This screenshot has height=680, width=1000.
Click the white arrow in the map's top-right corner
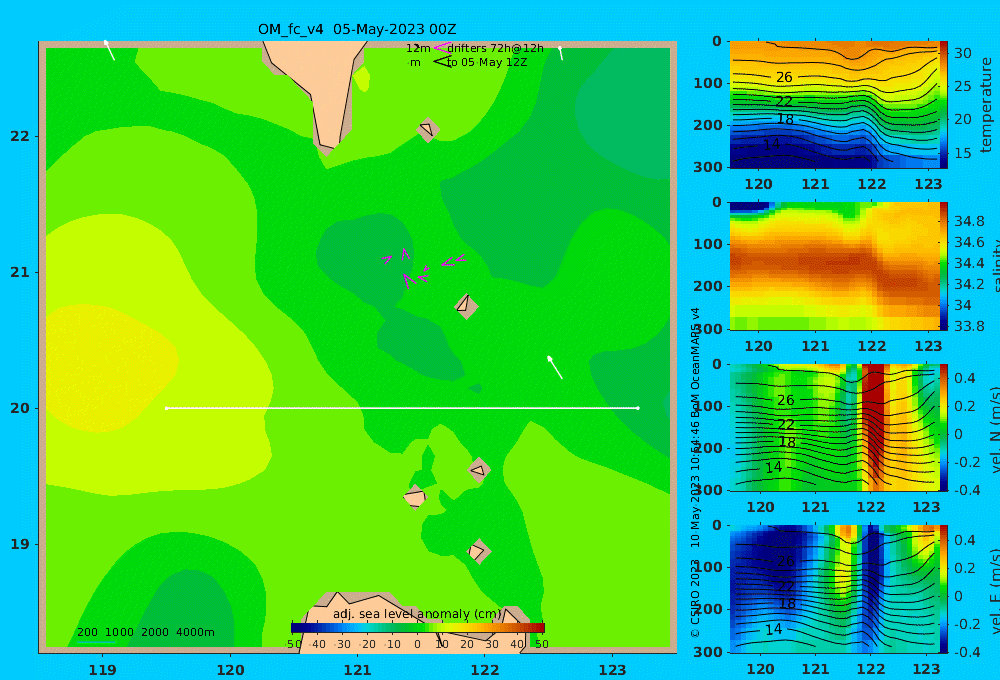click(x=561, y=53)
